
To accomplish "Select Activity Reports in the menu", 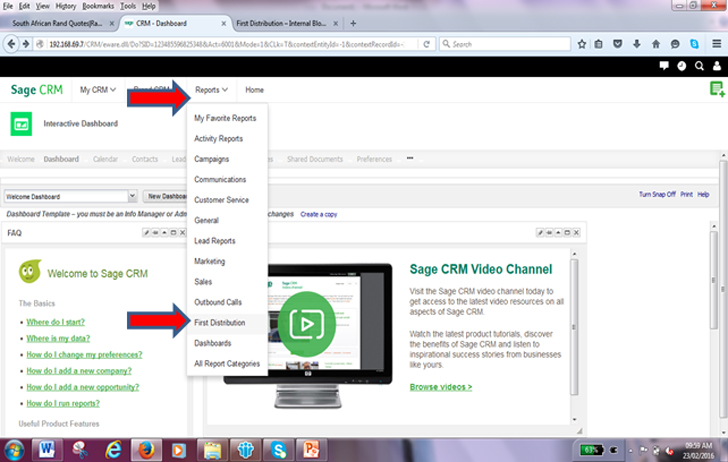I will point(218,139).
